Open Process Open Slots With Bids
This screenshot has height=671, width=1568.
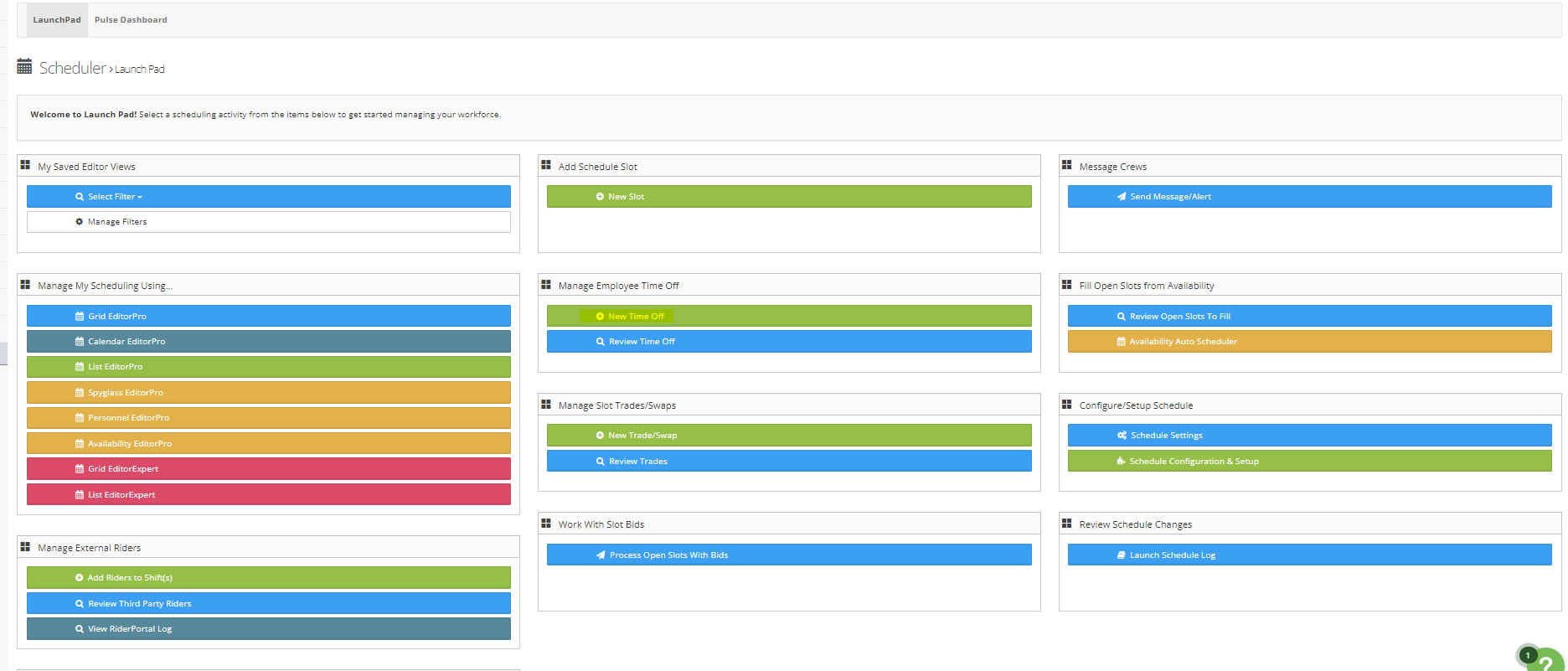(788, 555)
